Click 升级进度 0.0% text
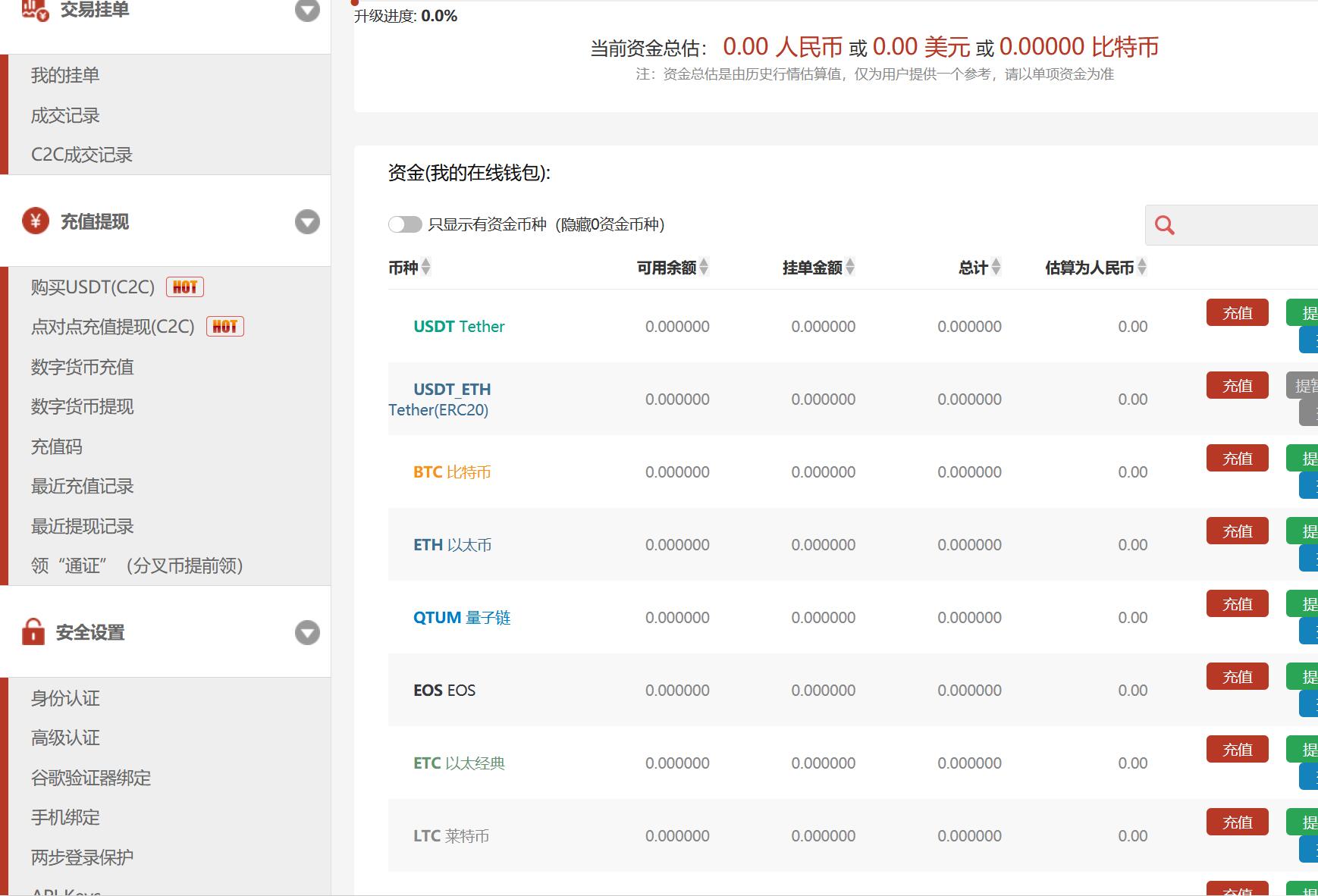 406,16
